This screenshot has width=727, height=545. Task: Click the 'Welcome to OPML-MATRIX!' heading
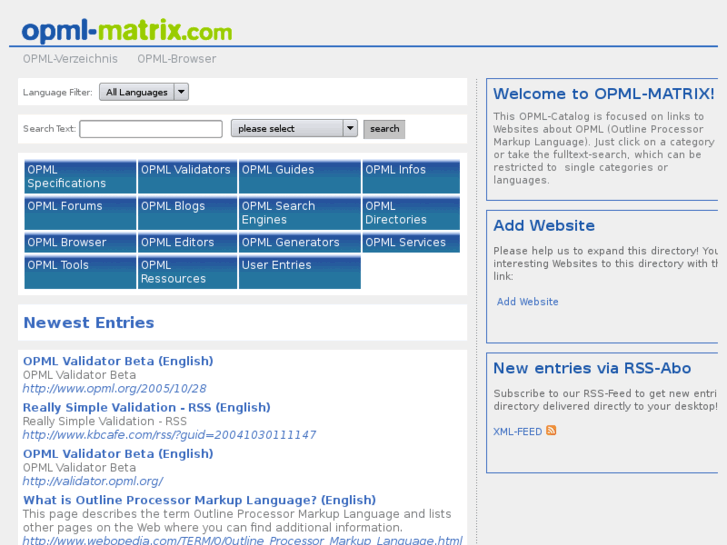(604, 94)
